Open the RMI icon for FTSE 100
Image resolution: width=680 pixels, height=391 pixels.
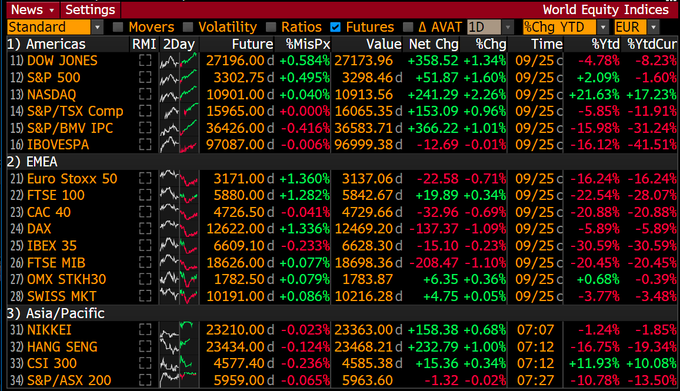[x=145, y=196]
